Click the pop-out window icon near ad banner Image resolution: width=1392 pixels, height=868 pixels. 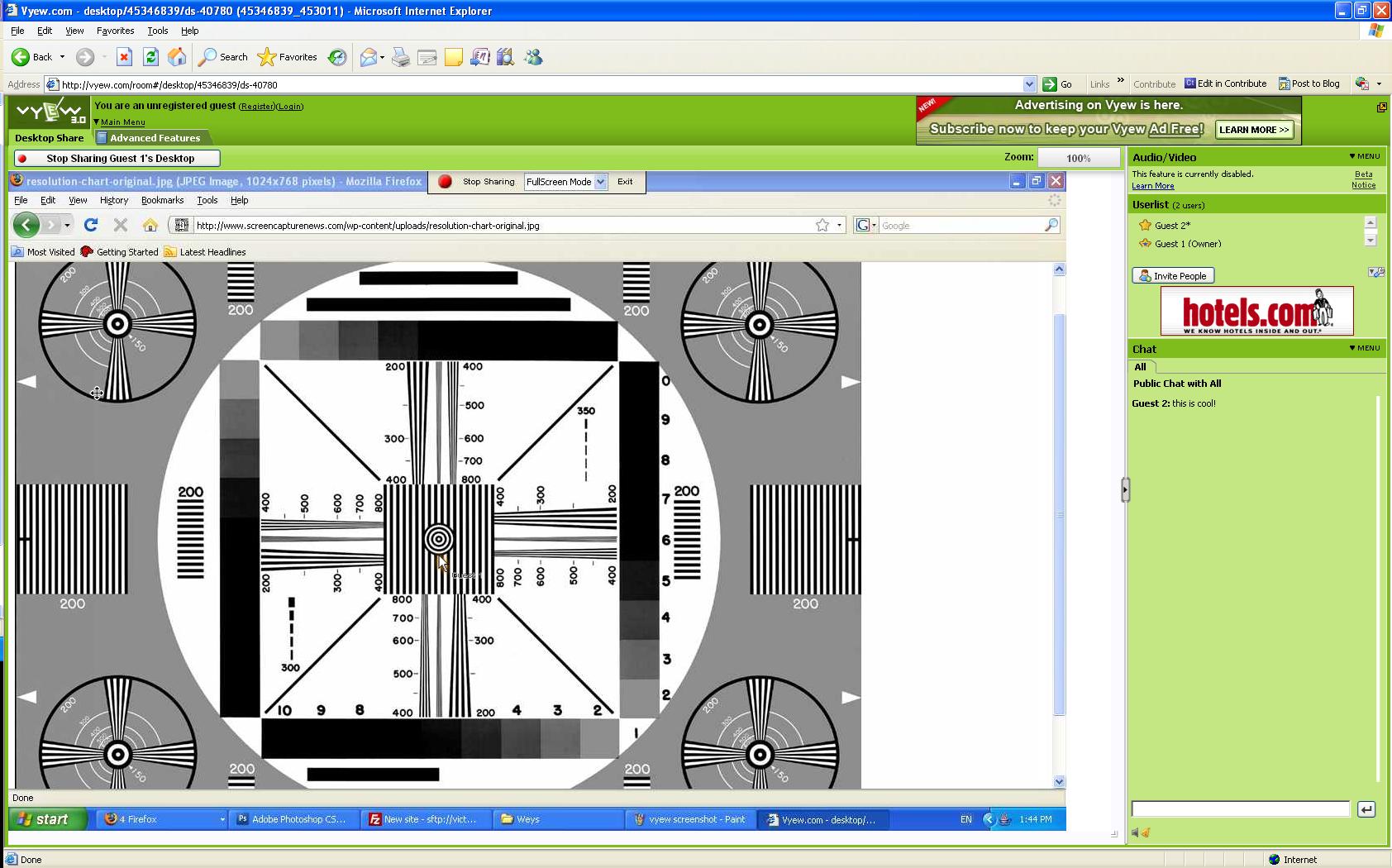[x=1381, y=107]
